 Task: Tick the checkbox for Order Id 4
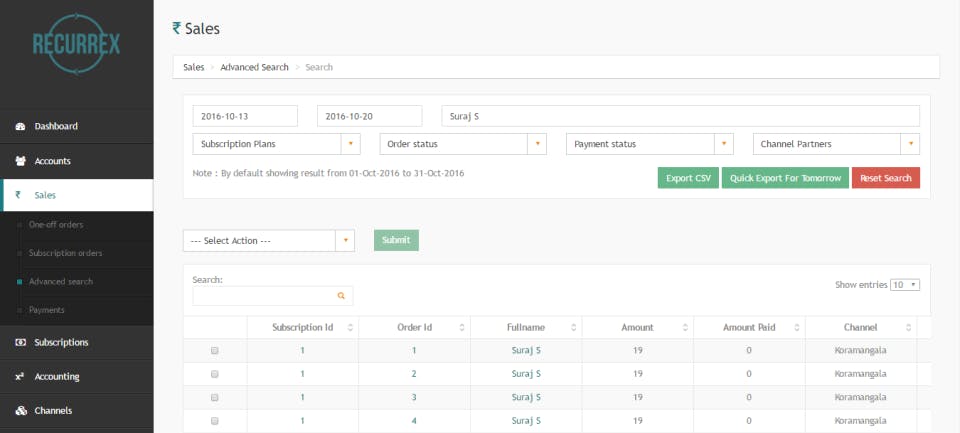[215, 421]
